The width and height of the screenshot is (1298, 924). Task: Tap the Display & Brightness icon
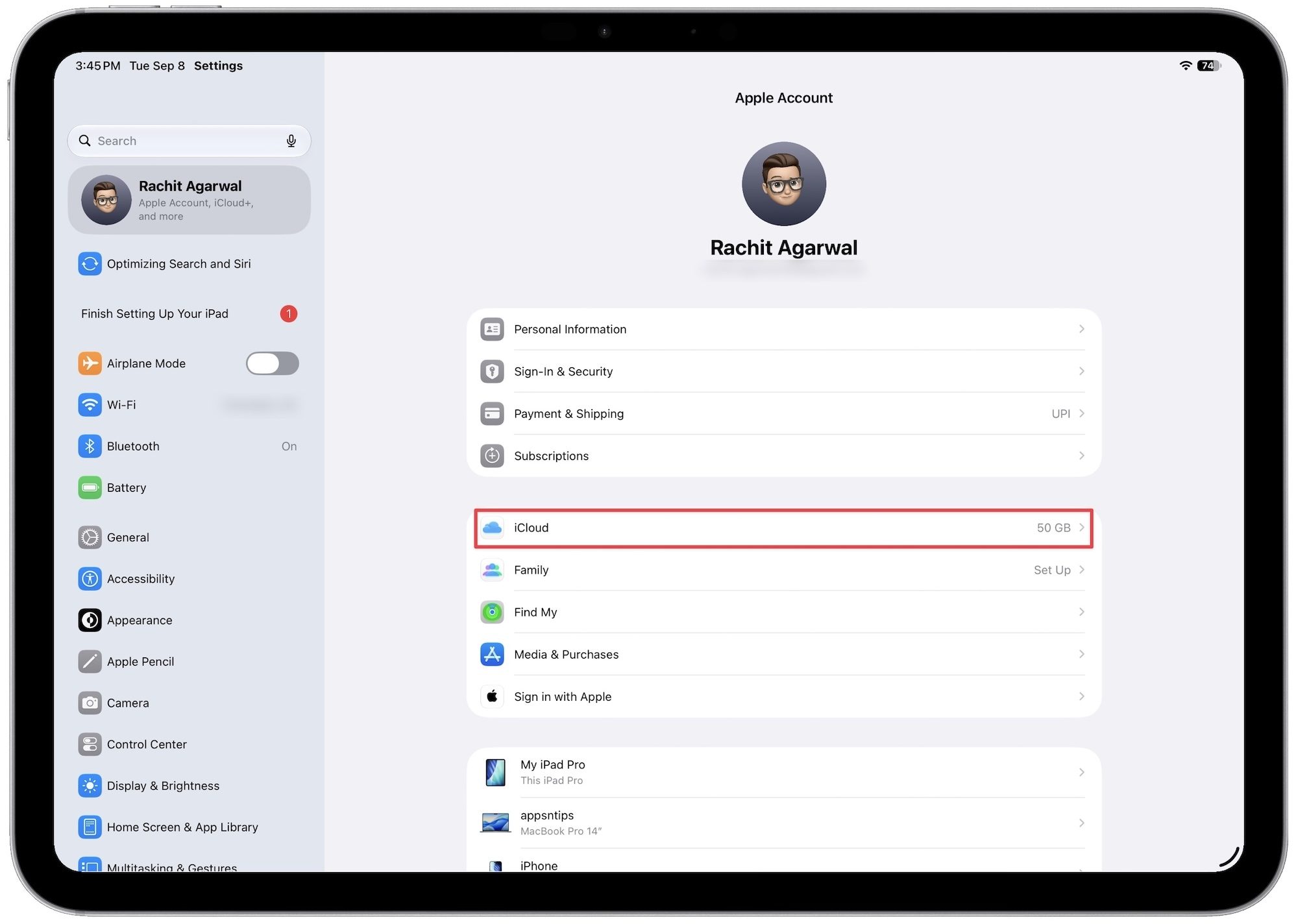(x=90, y=786)
